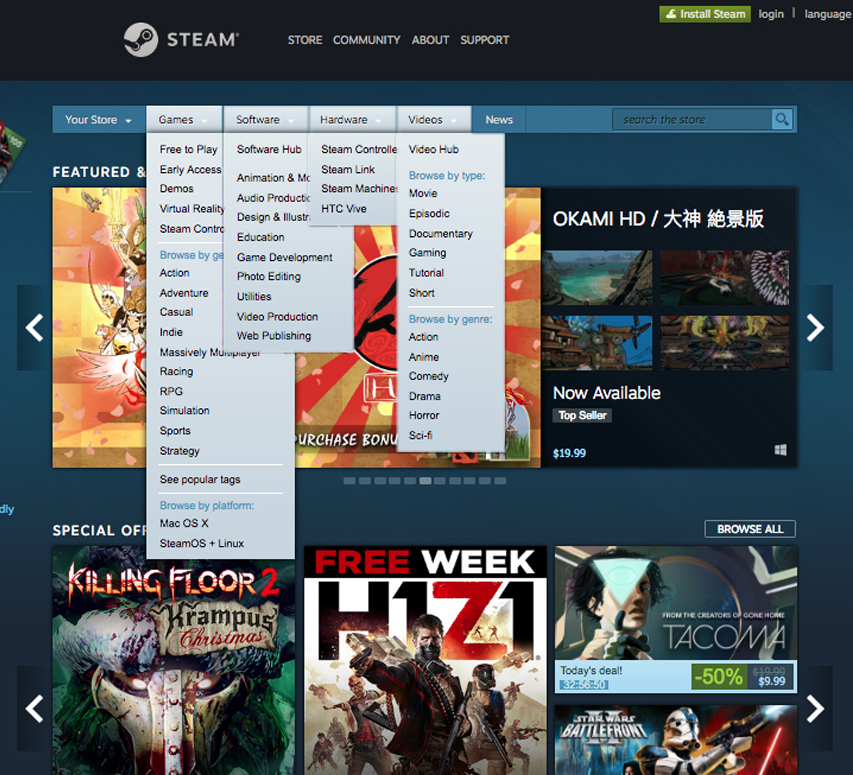The height and width of the screenshot is (775, 853).
Task: Open Steam Link hardware page
Action: point(348,169)
